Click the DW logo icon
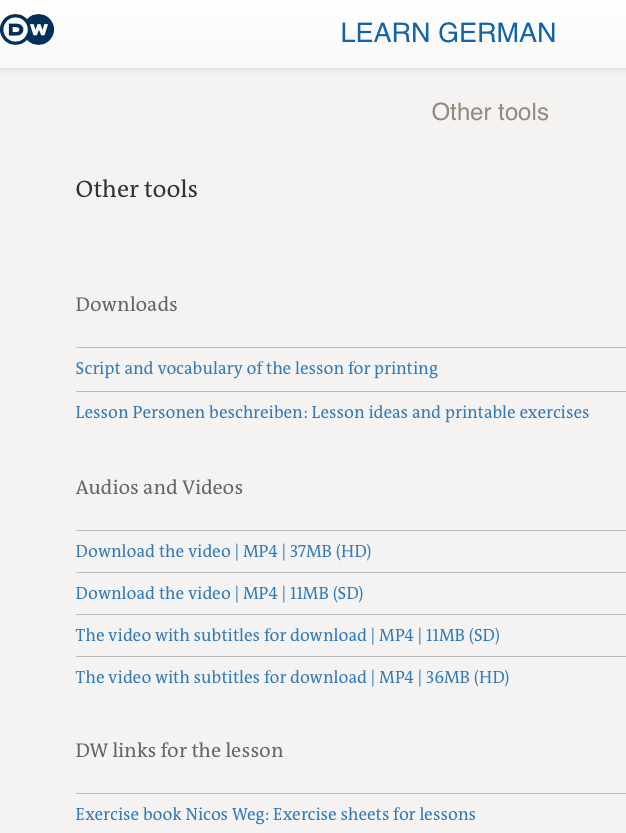 coord(27,31)
